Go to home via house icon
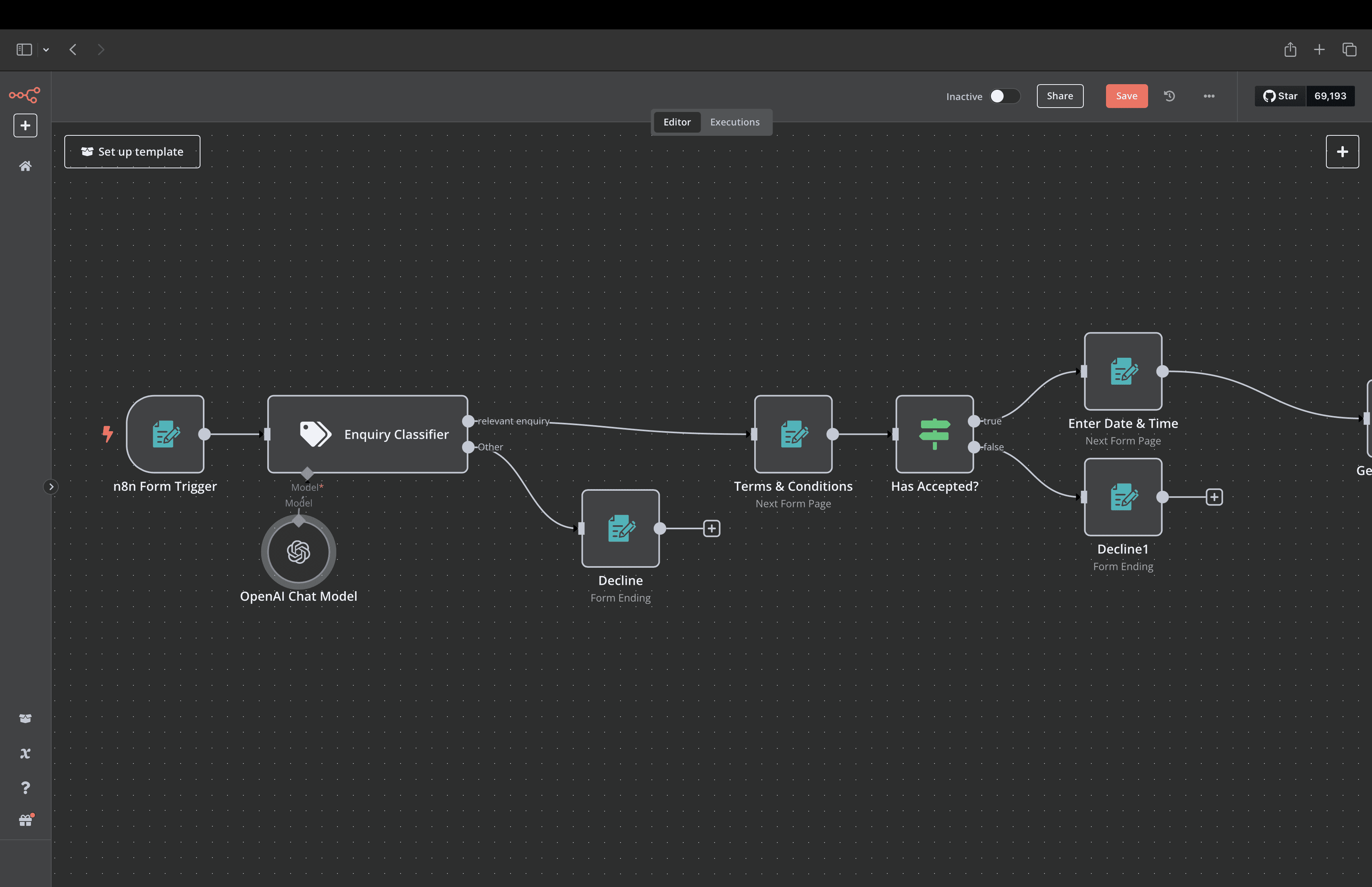 [25, 166]
